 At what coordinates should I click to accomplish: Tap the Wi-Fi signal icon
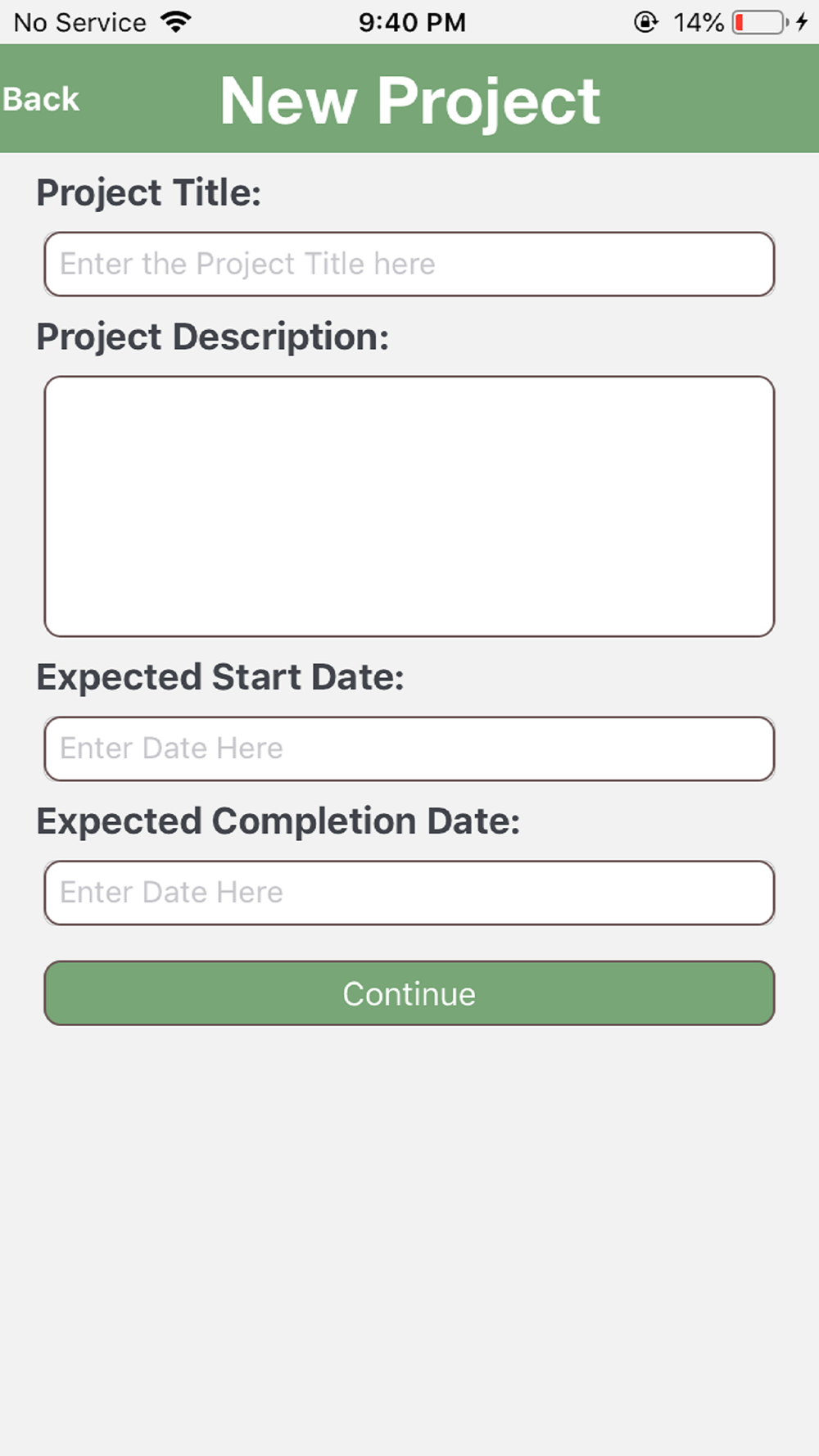176,22
